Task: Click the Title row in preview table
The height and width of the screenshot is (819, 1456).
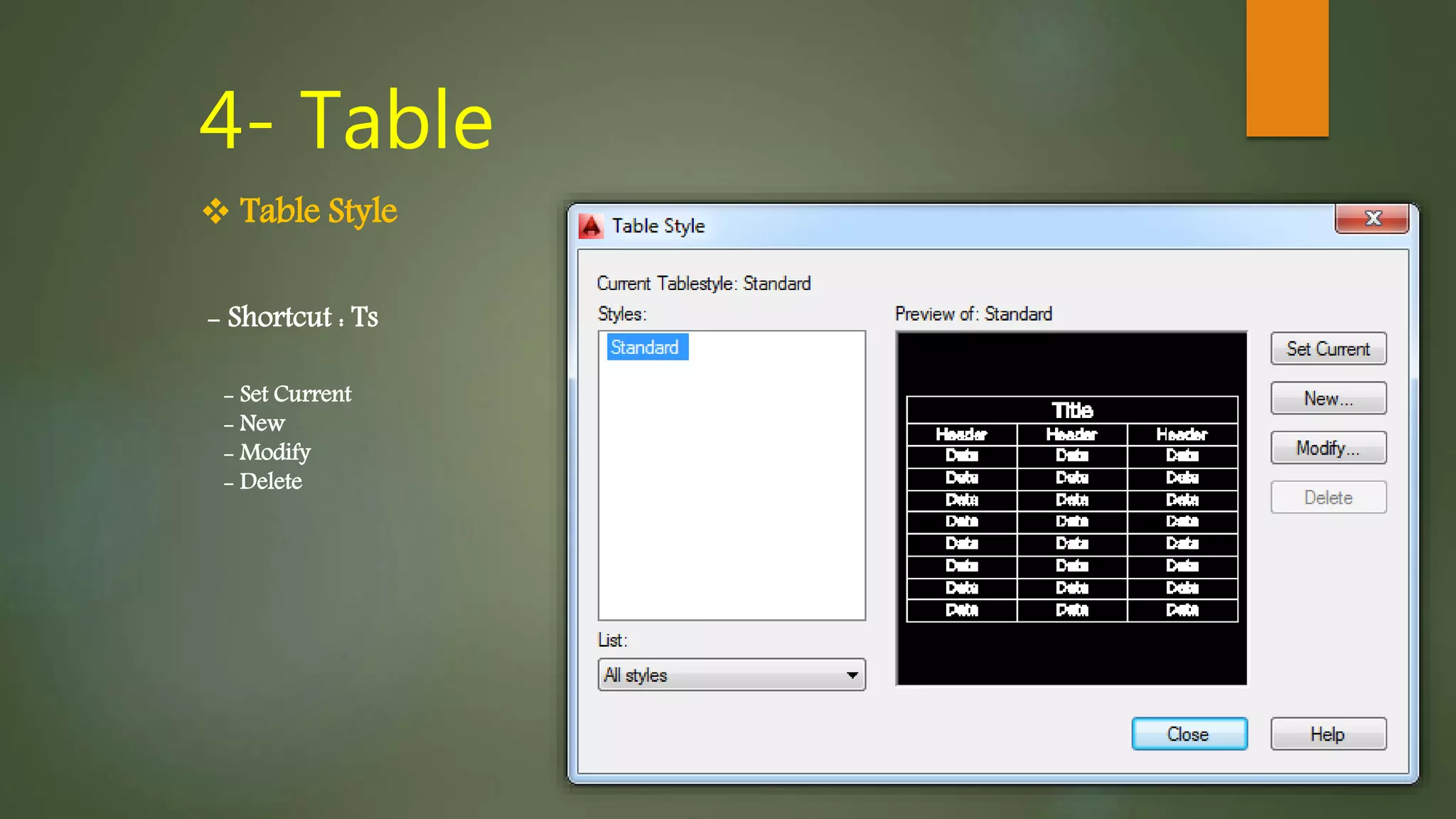Action: tap(1072, 410)
